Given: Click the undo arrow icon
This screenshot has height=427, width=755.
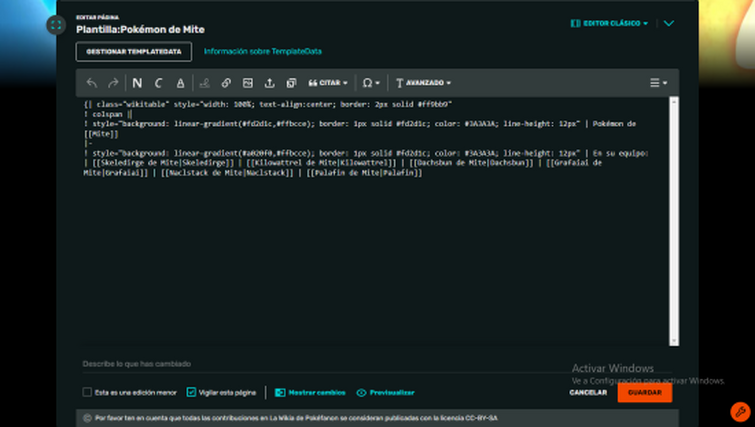Looking at the screenshot, I should coord(91,83).
